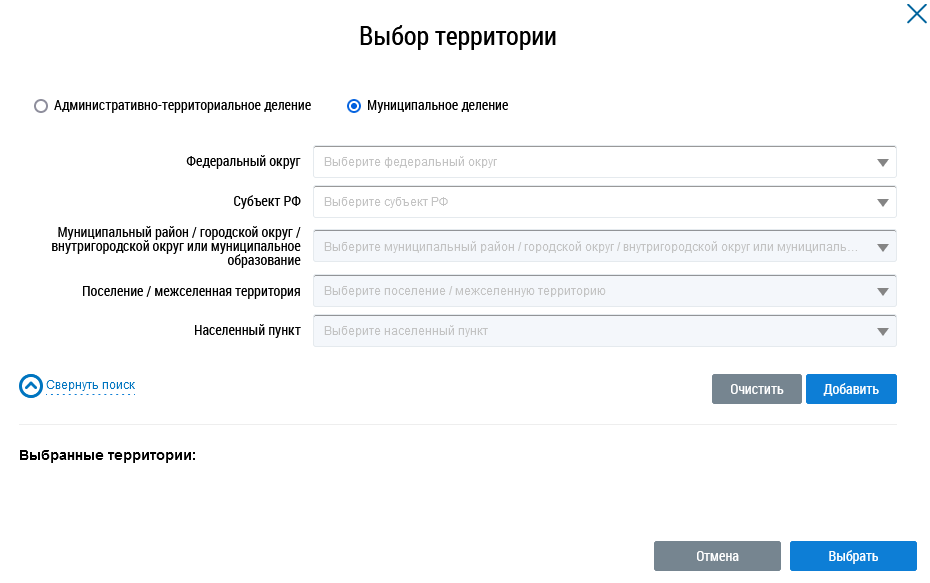Click the Выберите поселение field

pyautogui.click(x=590, y=292)
